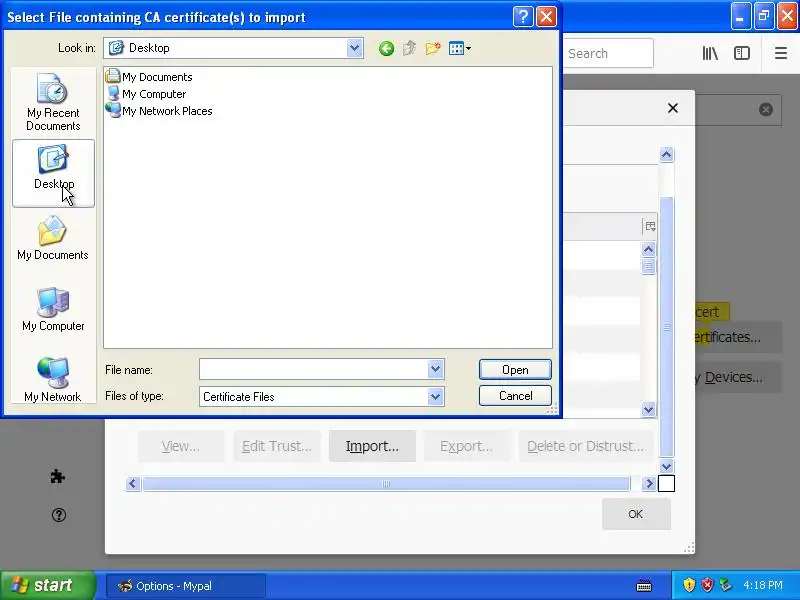Image resolution: width=800 pixels, height=600 pixels.
Task: Open Mypal hamburger menu
Action: (x=781, y=53)
